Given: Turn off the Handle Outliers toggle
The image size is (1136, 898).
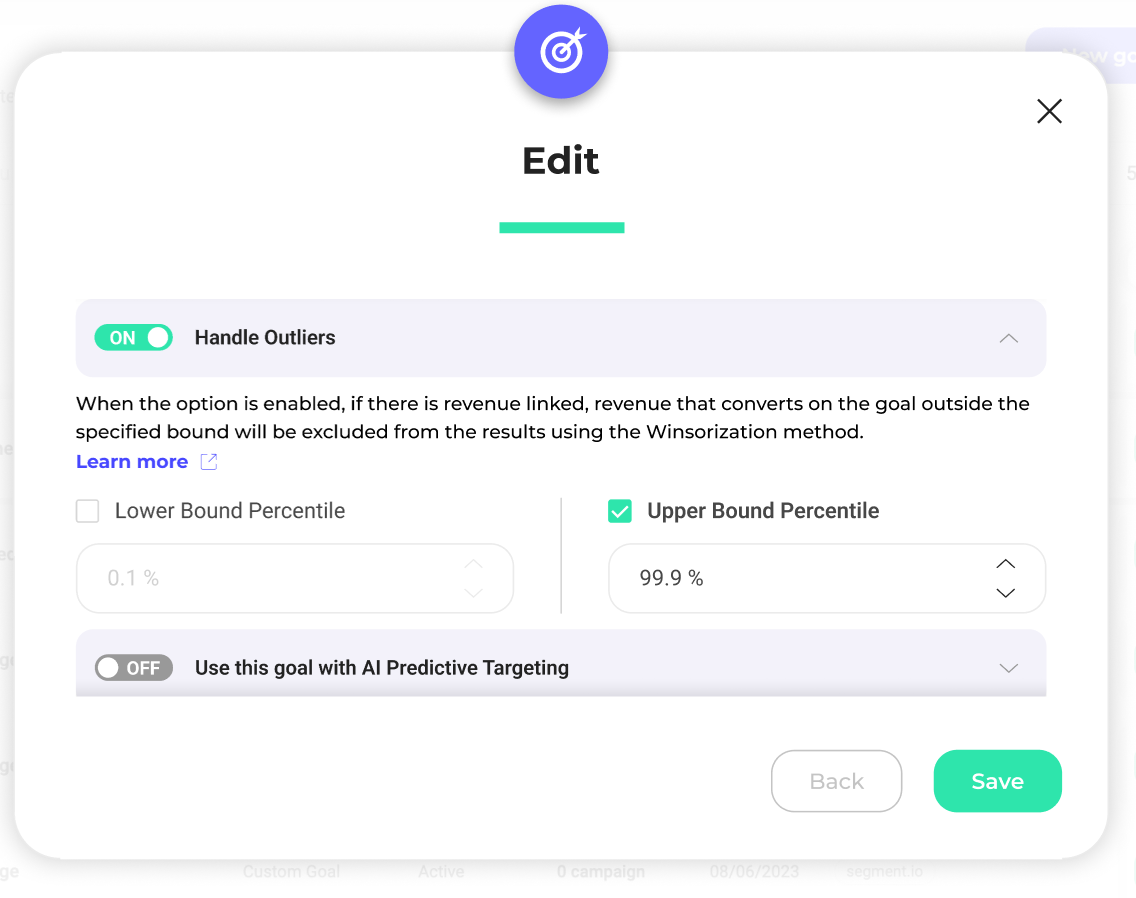Looking at the screenshot, I should (134, 338).
